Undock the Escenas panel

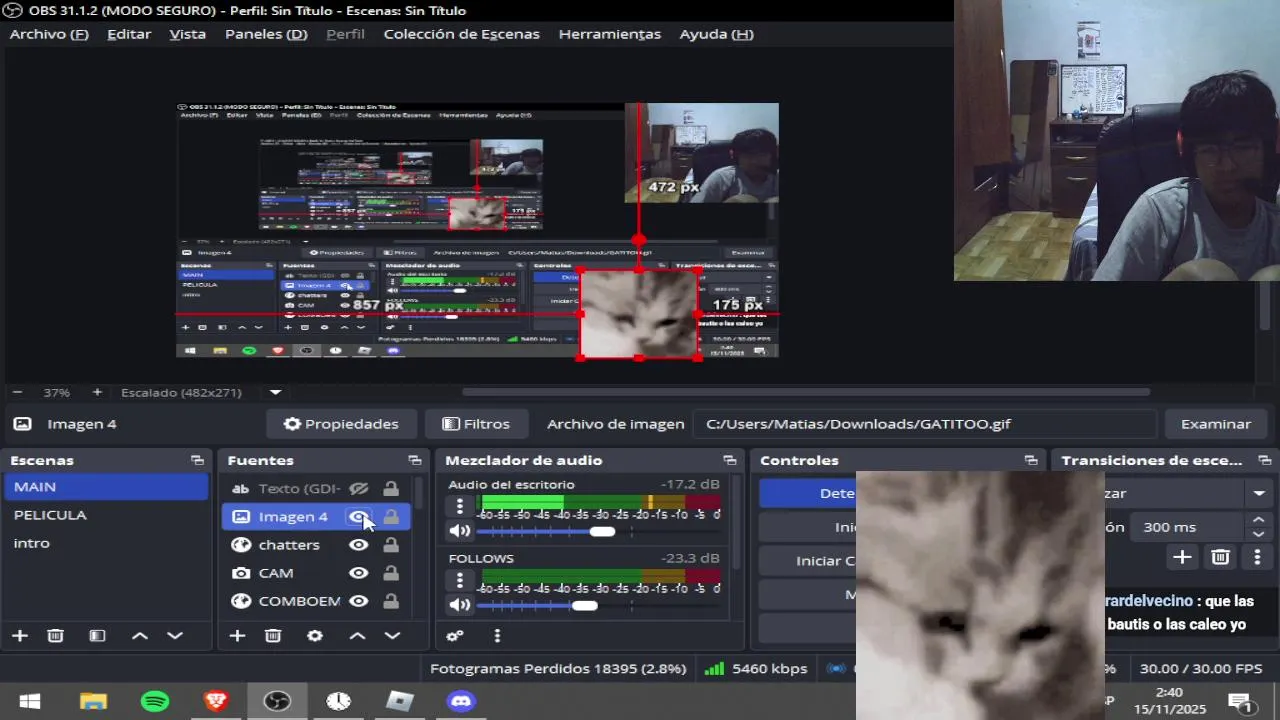point(197,460)
